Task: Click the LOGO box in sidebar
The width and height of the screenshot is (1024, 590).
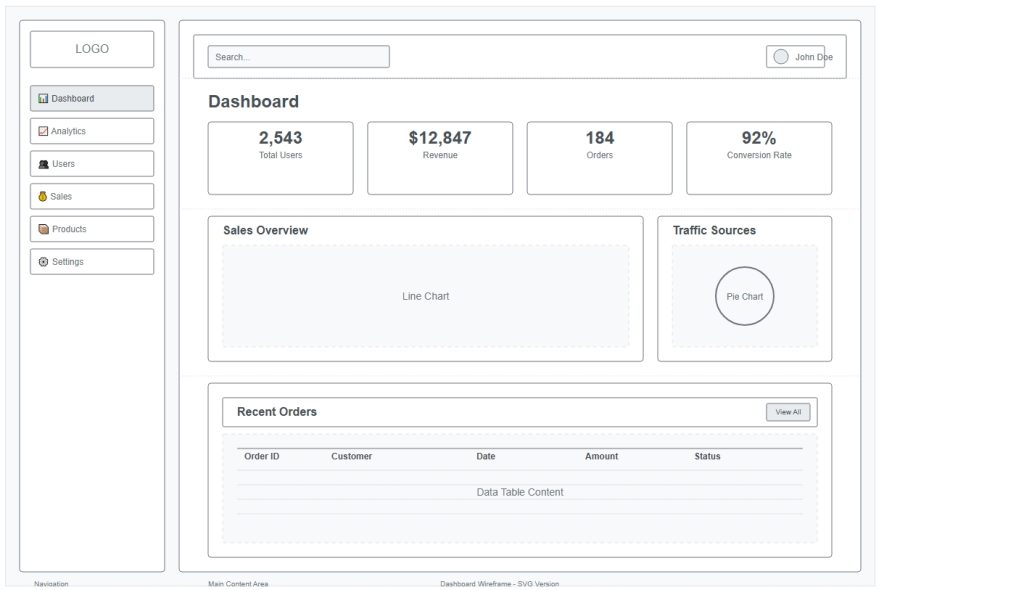Action: 92,49
